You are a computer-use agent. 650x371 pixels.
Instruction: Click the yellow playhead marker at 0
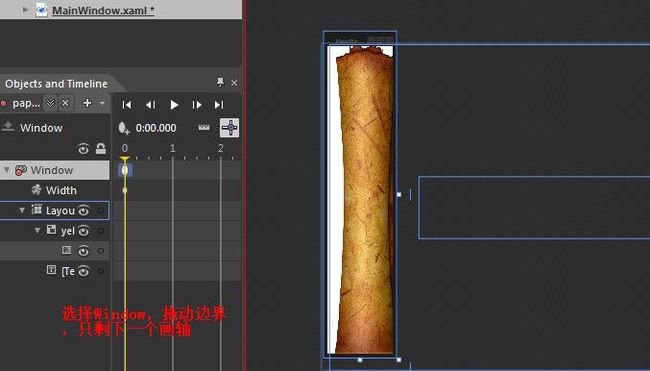click(125, 158)
